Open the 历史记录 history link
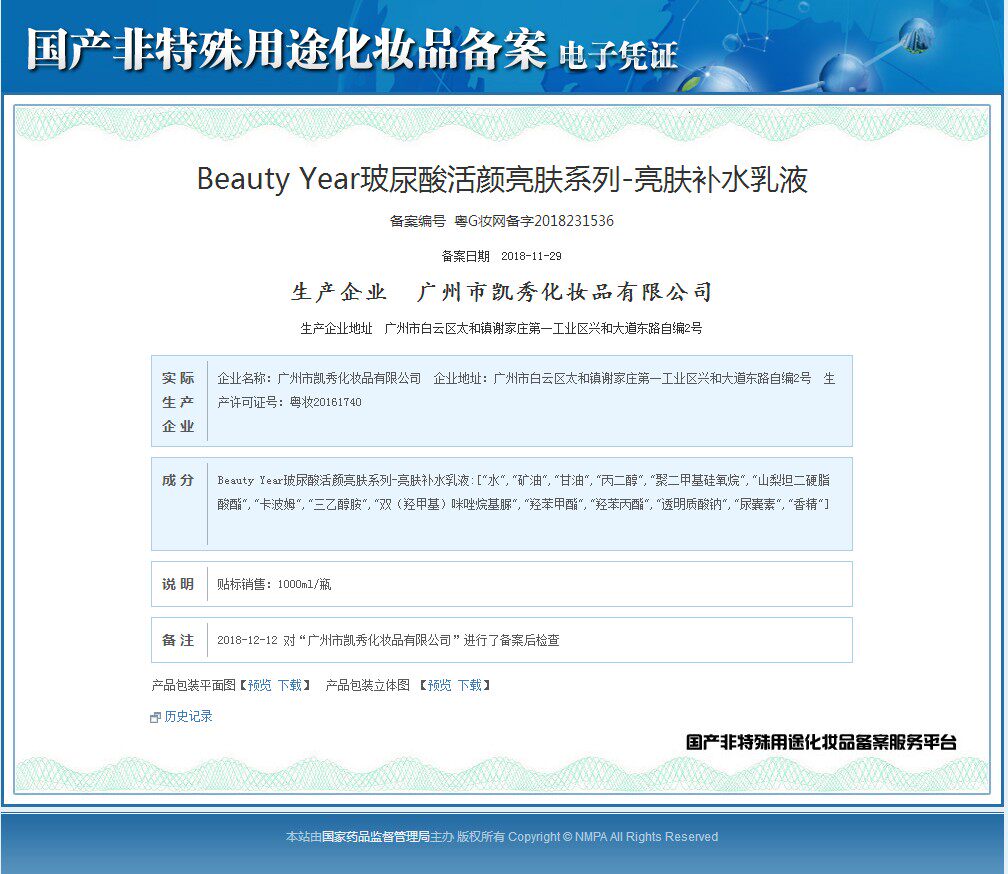 point(188,717)
